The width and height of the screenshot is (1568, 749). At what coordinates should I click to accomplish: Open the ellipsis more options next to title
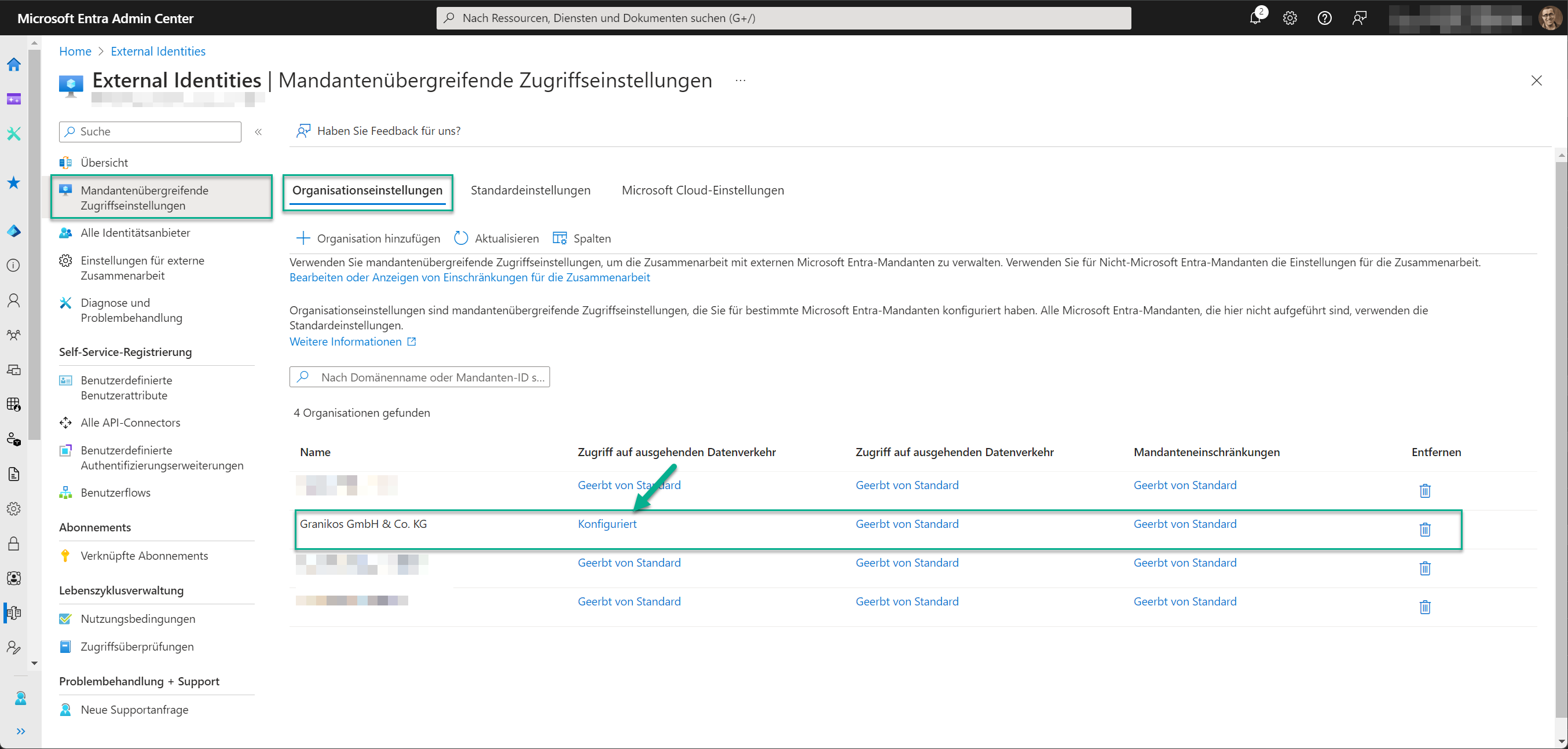point(740,80)
